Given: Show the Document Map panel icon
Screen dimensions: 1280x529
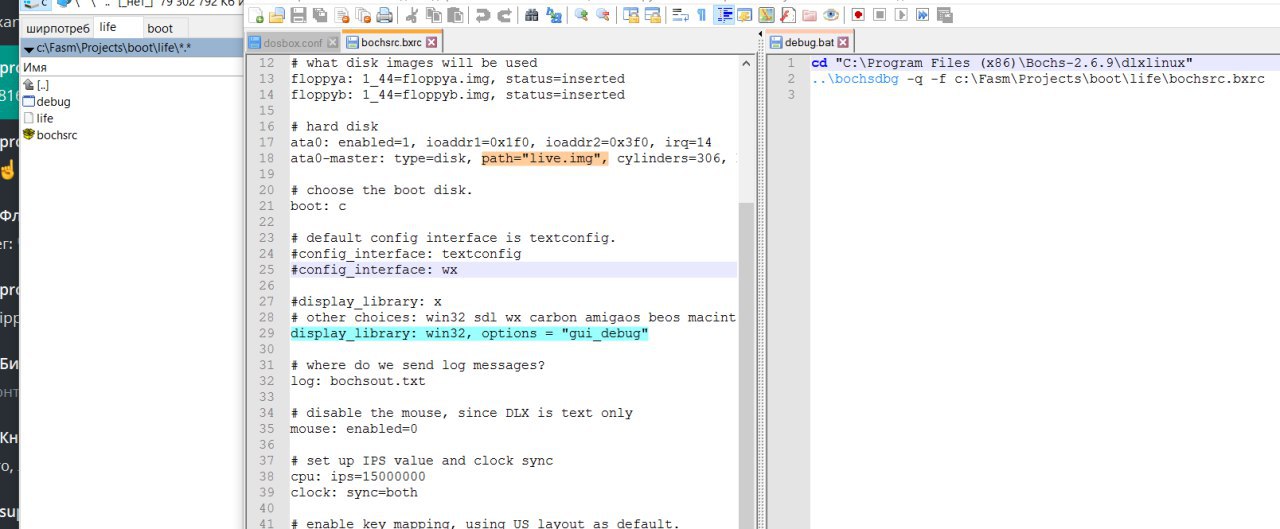Looking at the screenshot, I should tap(765, 15).
